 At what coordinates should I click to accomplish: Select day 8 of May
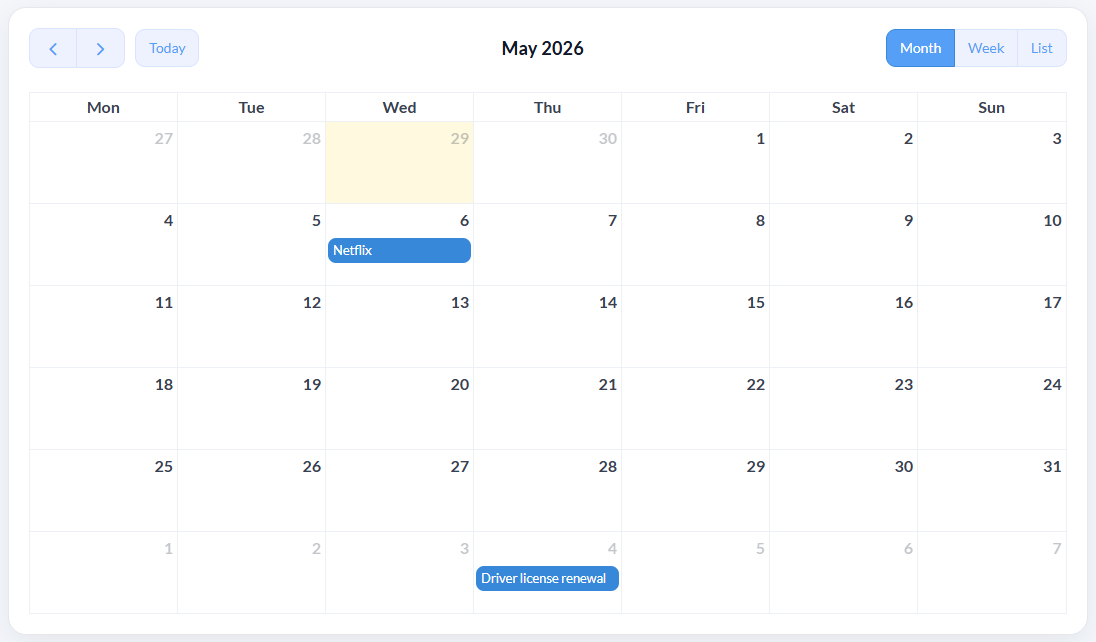coord(695,245)
